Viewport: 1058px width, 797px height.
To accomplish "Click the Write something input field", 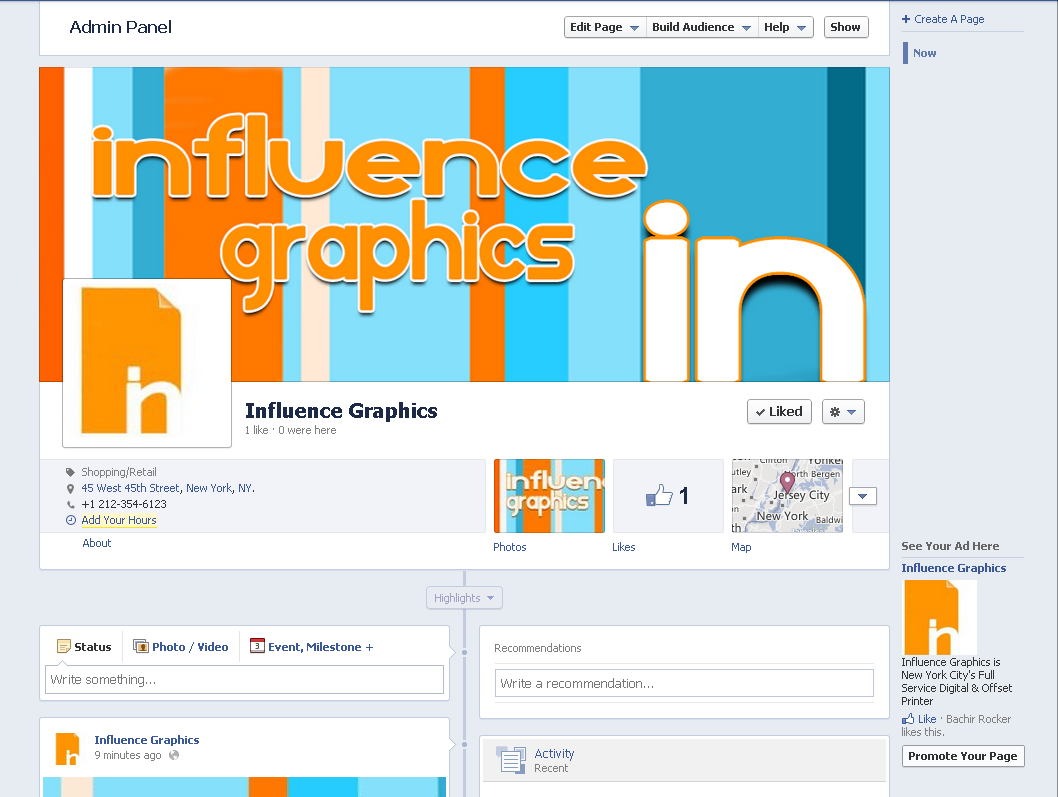I will point(244,680).
